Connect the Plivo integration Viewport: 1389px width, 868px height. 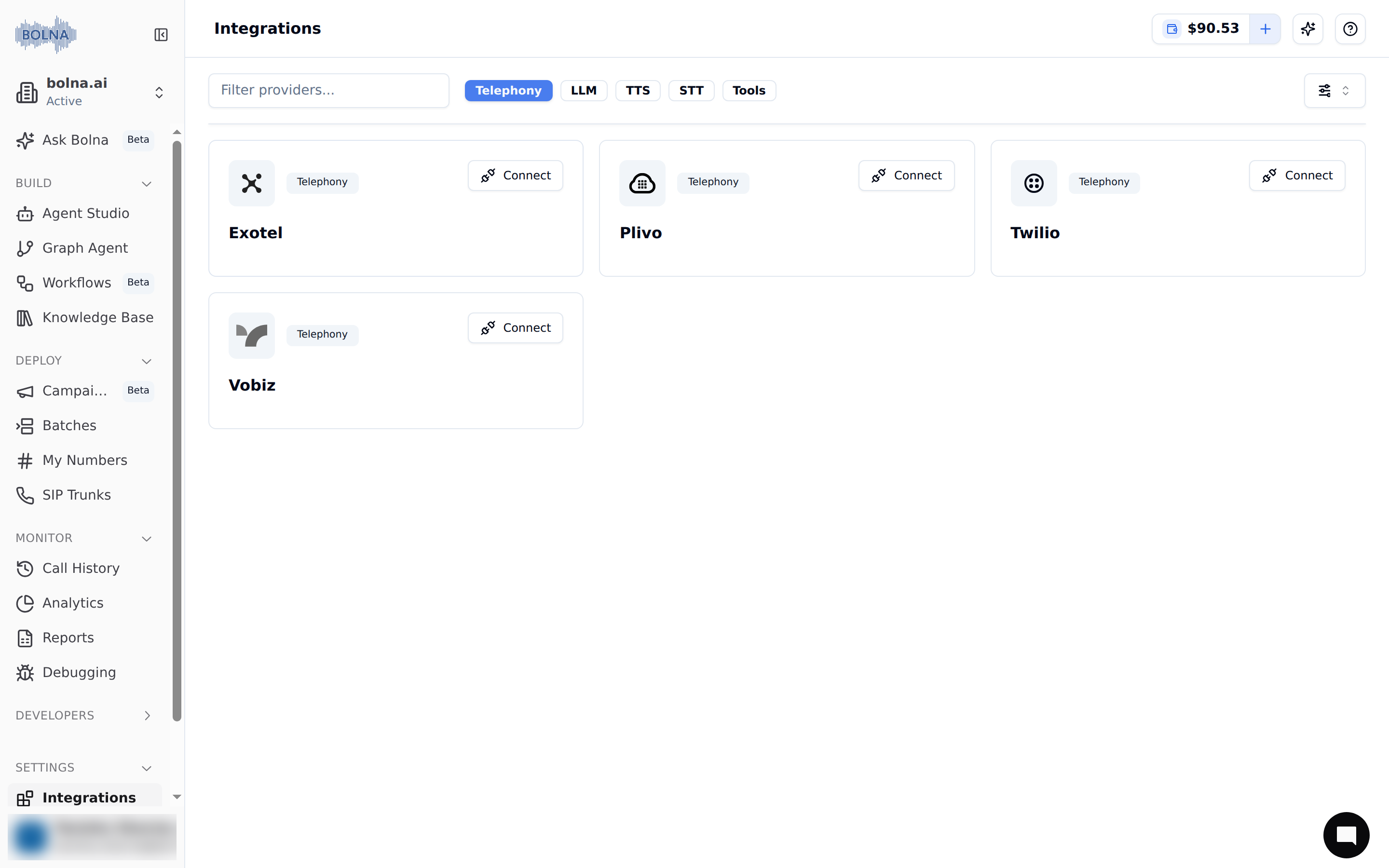pyautogui.click(x=906, y=176)
